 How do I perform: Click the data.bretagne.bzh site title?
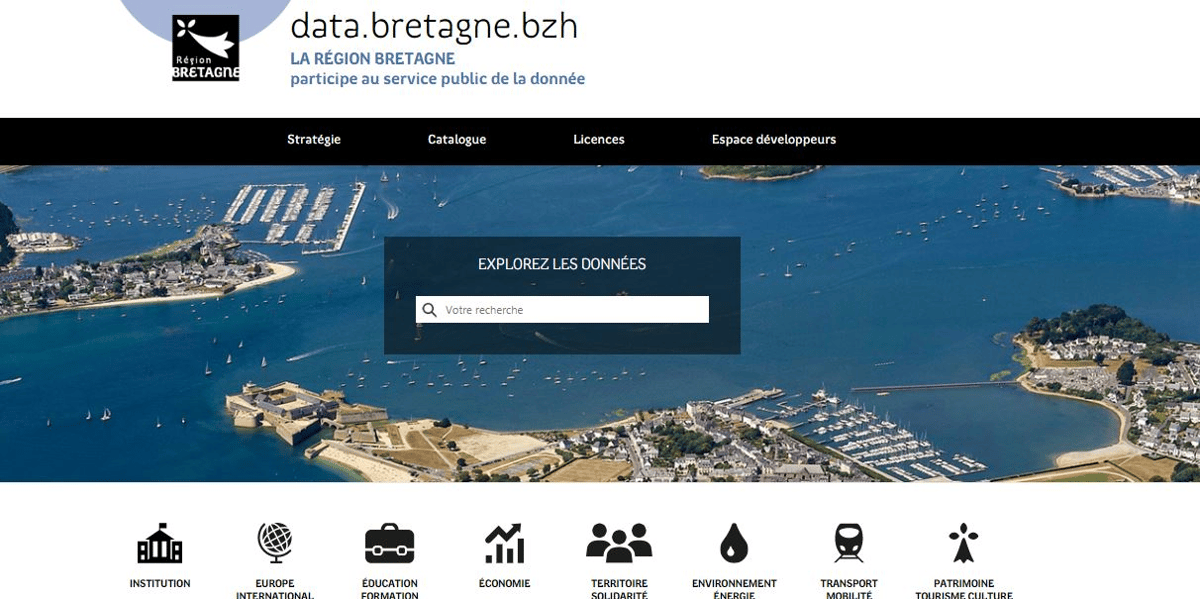tap(434, 25)
